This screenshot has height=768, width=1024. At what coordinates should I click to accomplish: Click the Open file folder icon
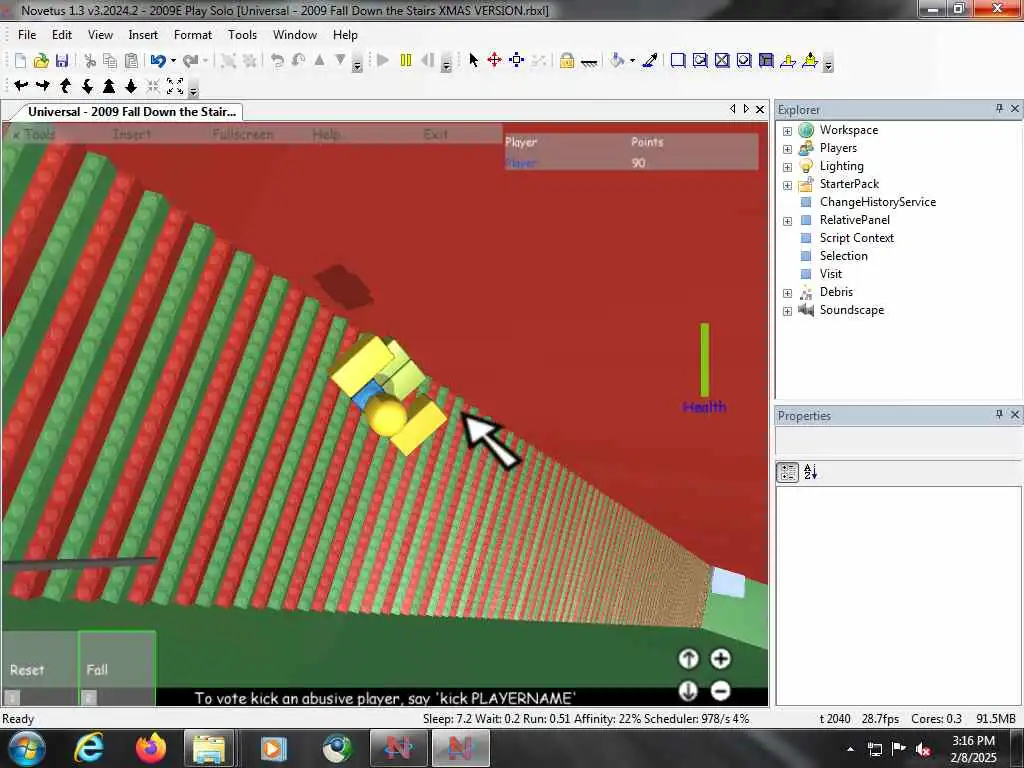coord(41,61)
